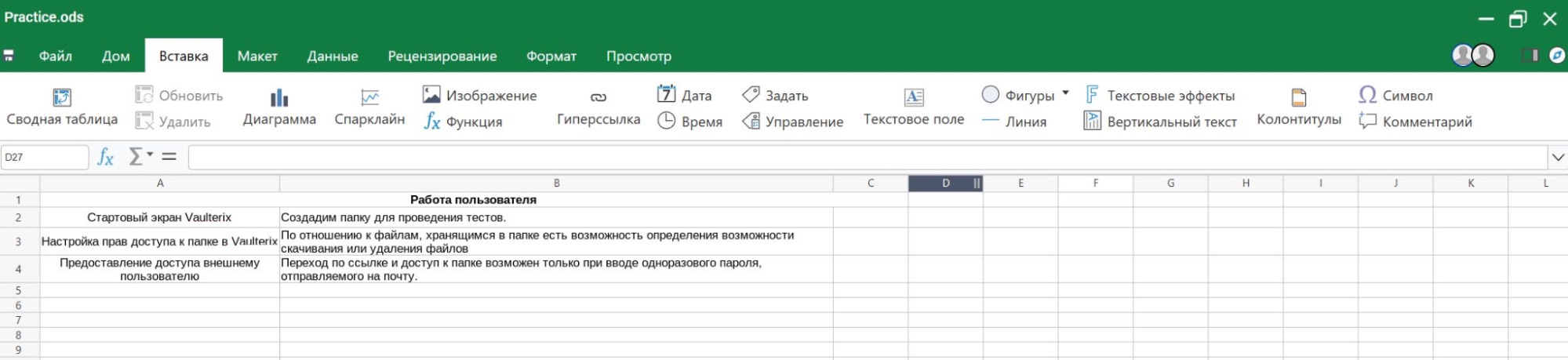Click cell starting 'По отношению к файлам'
Image resolution: width=1568 pixels, height=360 pixels.
[556, 242]
